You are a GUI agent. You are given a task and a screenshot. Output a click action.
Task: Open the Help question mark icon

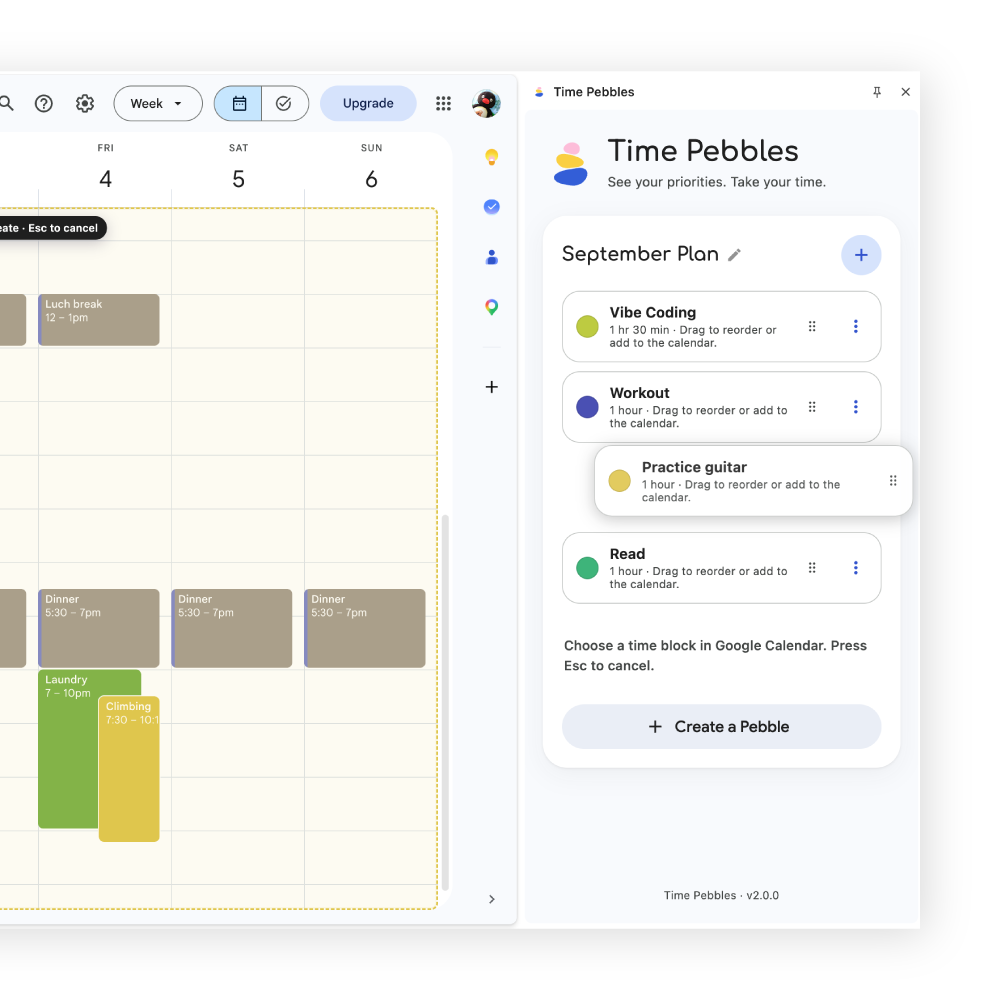click(x=43, y=103)
